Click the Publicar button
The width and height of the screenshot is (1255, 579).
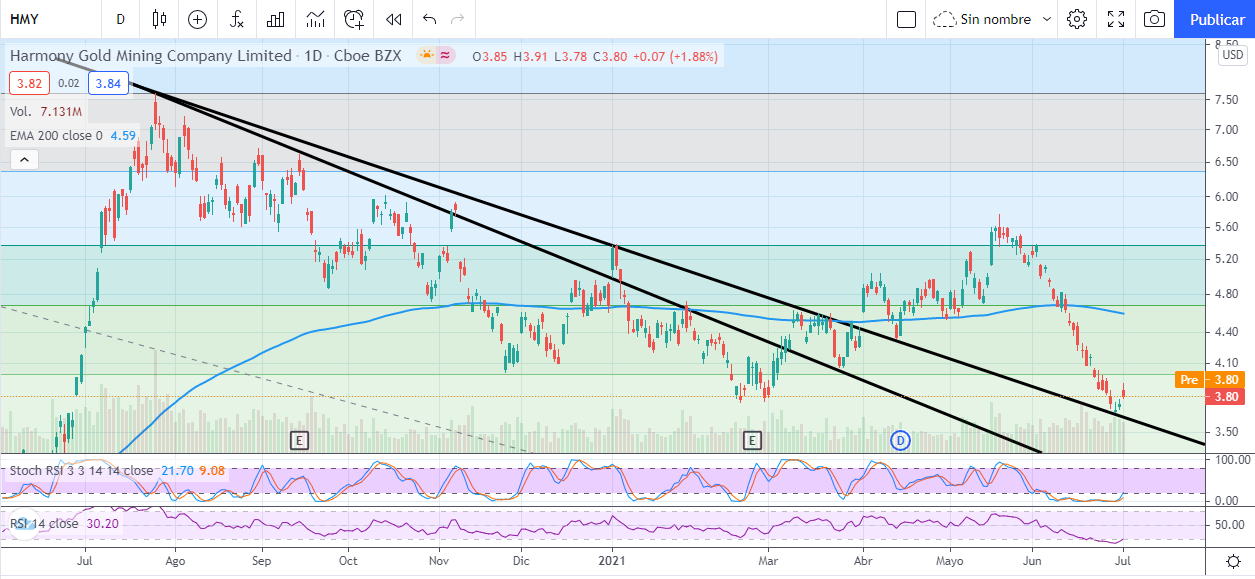(x=1216, y=19)
